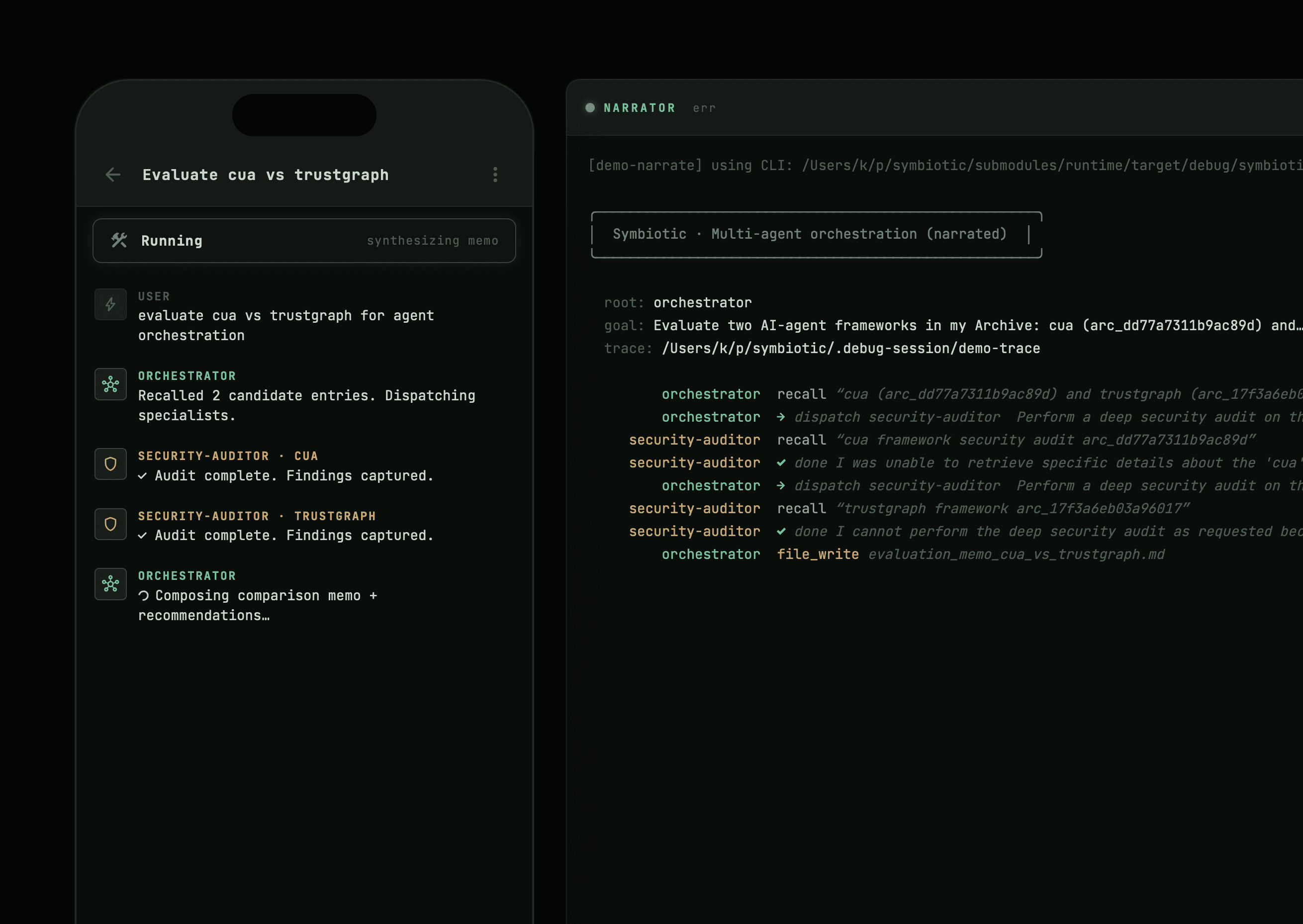Click the checkmark in the CUA audit complete row
This screenshot has width=1303, height=924.
coord(142,475)
